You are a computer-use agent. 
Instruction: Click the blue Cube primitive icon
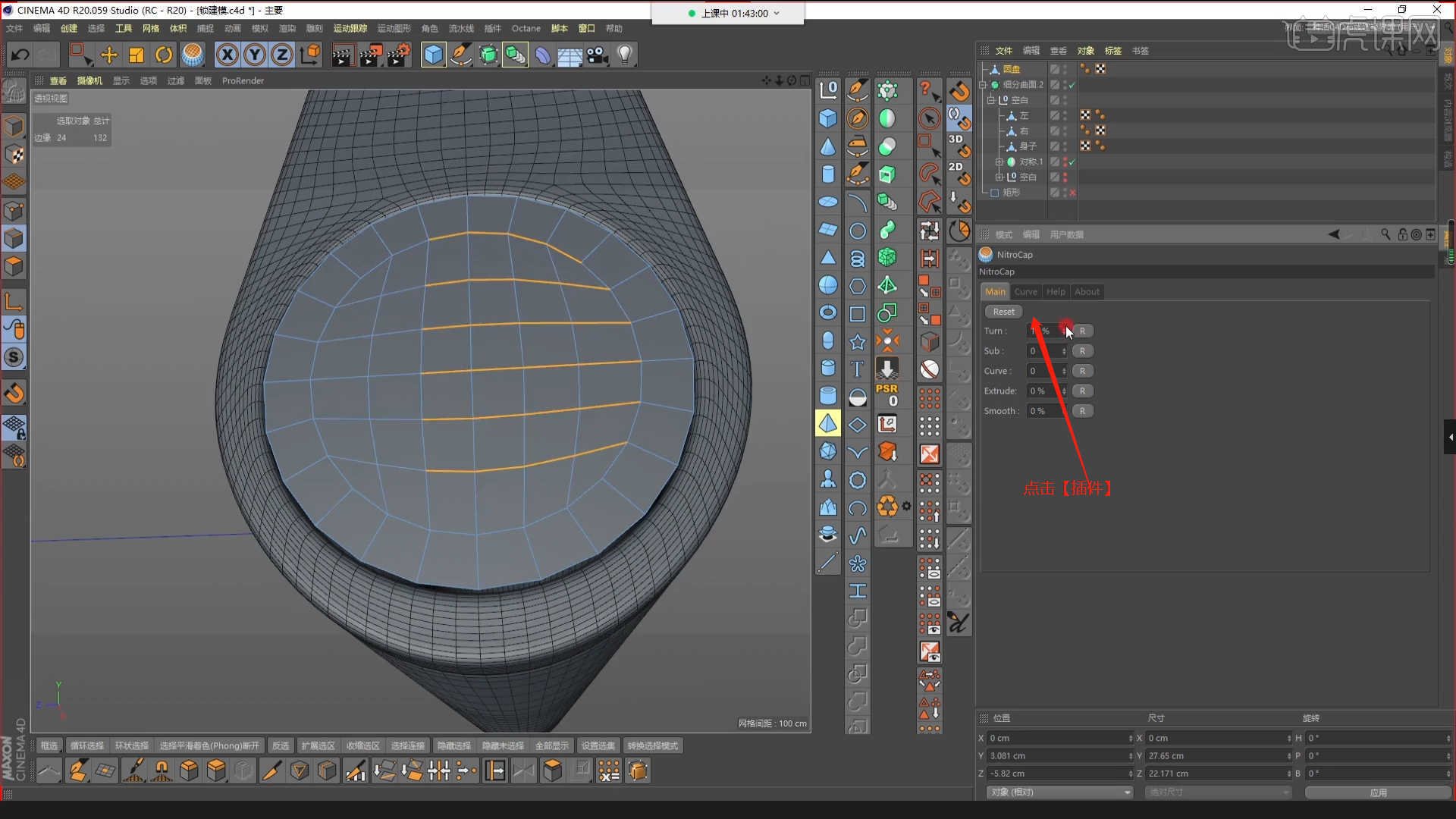click(x=433, y=55)
